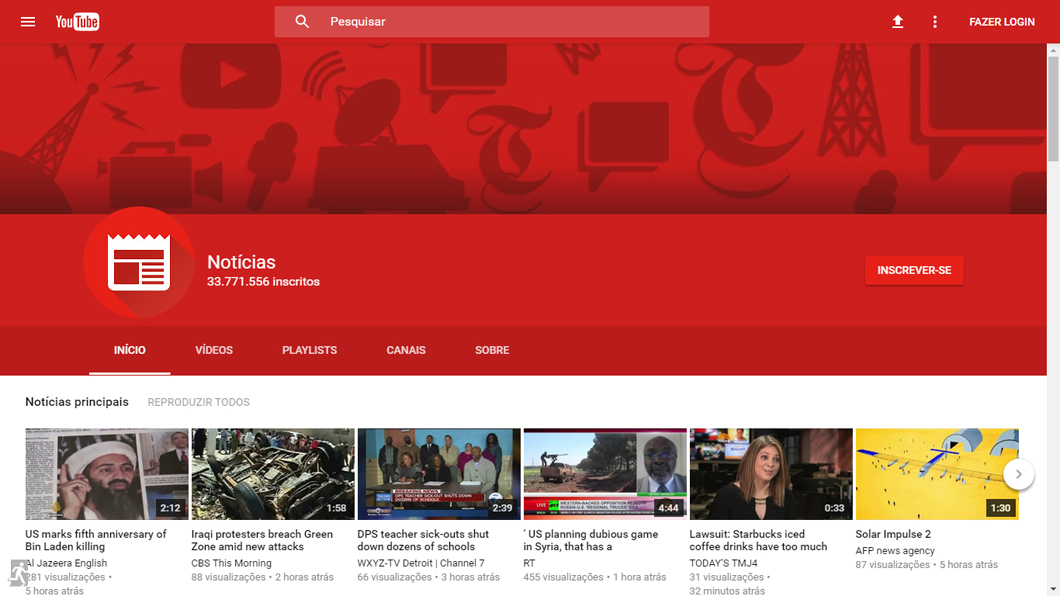This screenshot has width=1060, height=596.
Task: Click the vertical page scrollbar thumb
Action: (1053, 109)
